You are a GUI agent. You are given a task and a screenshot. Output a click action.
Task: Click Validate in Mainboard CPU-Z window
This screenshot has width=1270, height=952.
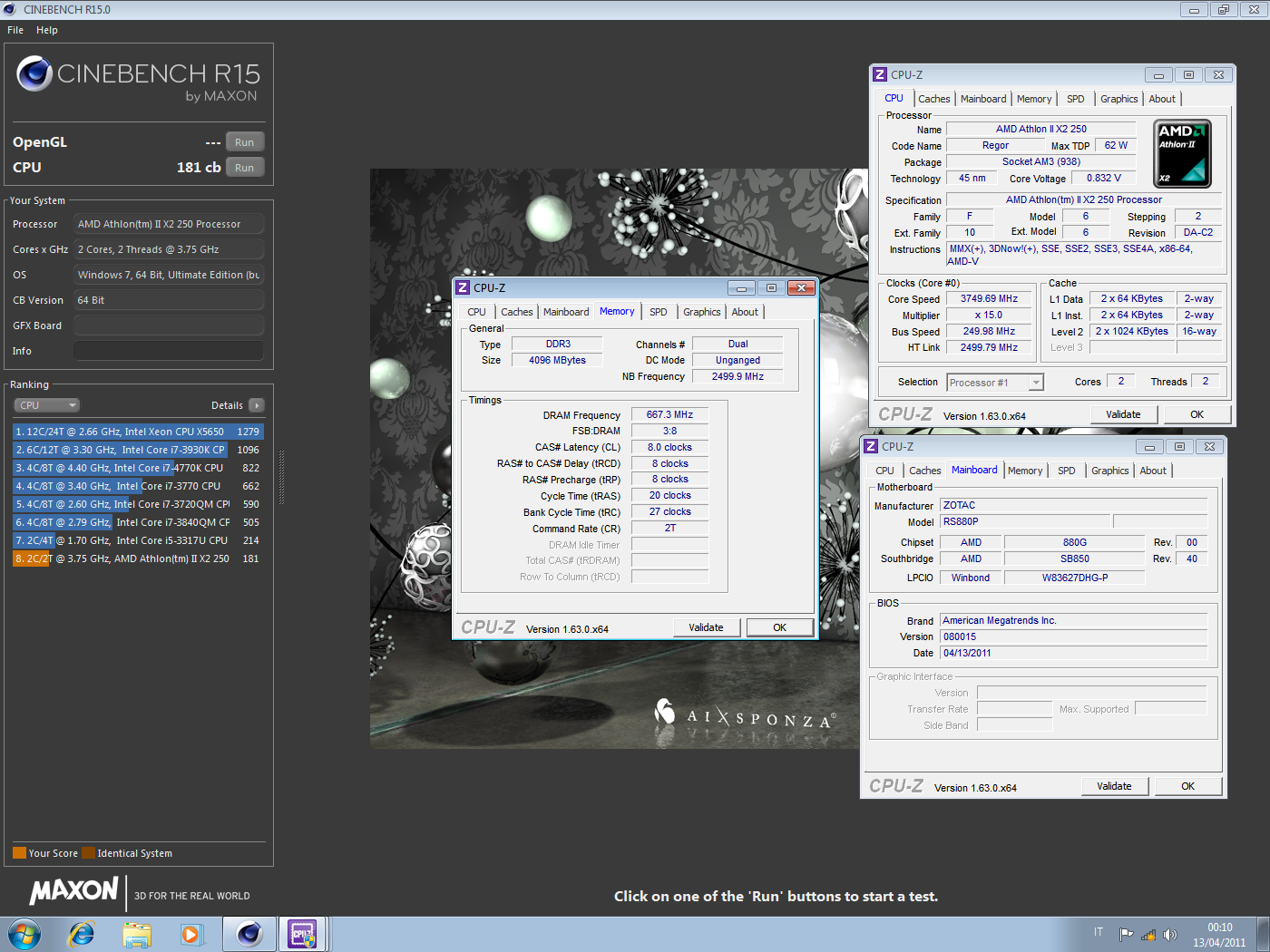pyautogui.click(x=1114, y=786)
